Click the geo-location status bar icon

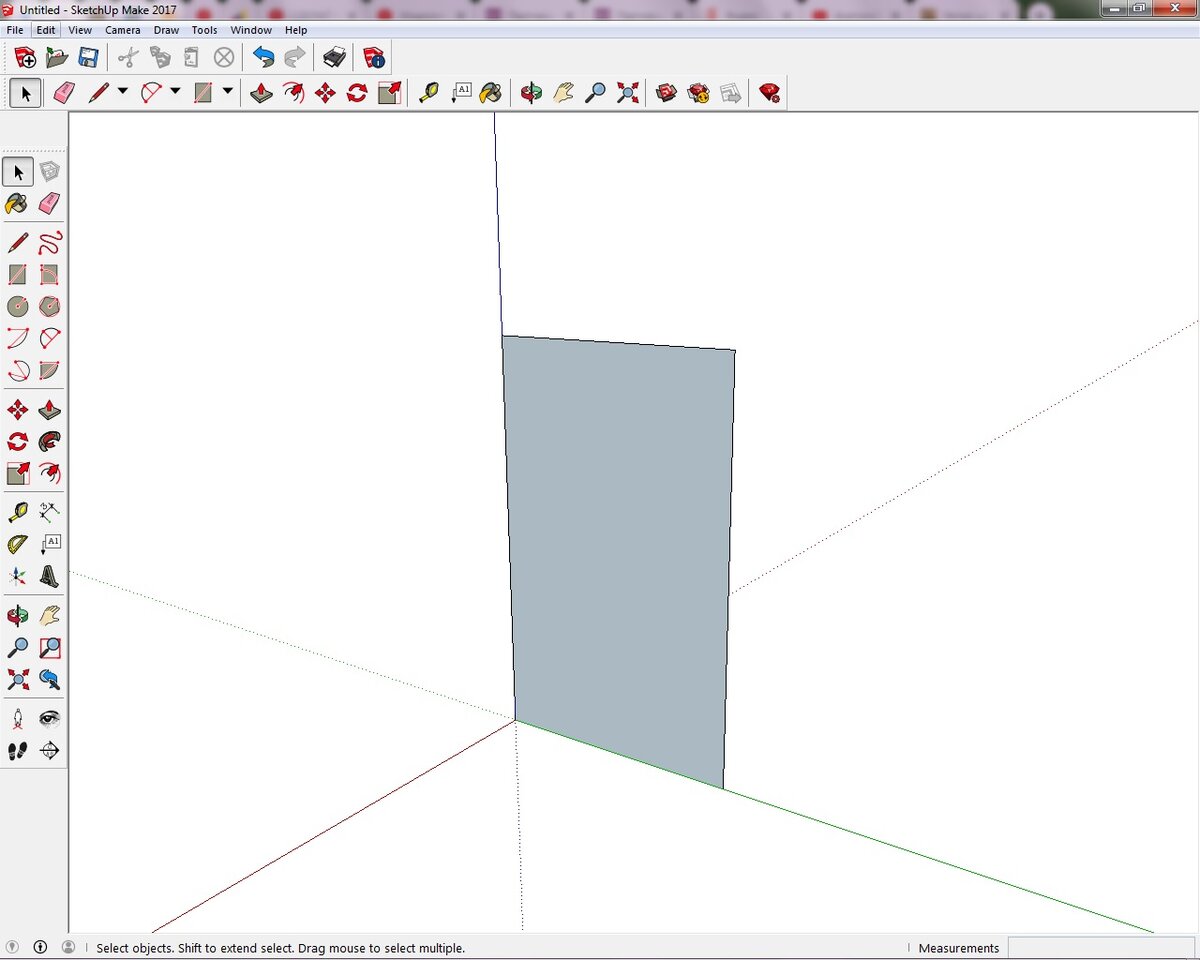click(x=13, y=947)
